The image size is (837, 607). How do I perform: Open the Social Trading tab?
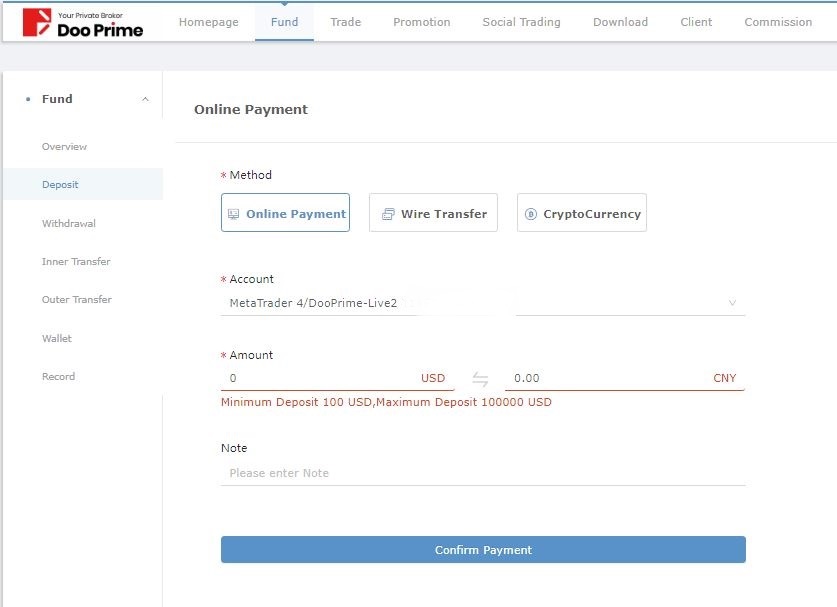coord(522,22)
